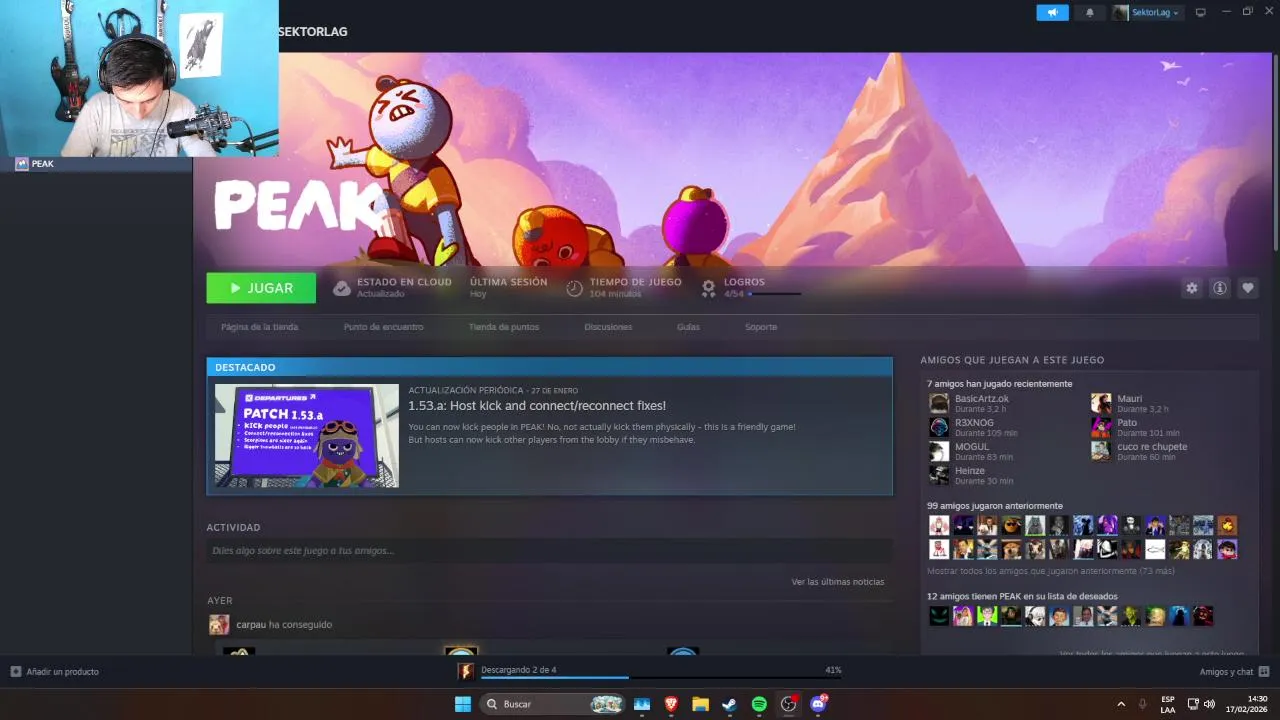Open Steam taskbar icon
The width and height of the screenshot is (1280, 720).
[729, 704]
